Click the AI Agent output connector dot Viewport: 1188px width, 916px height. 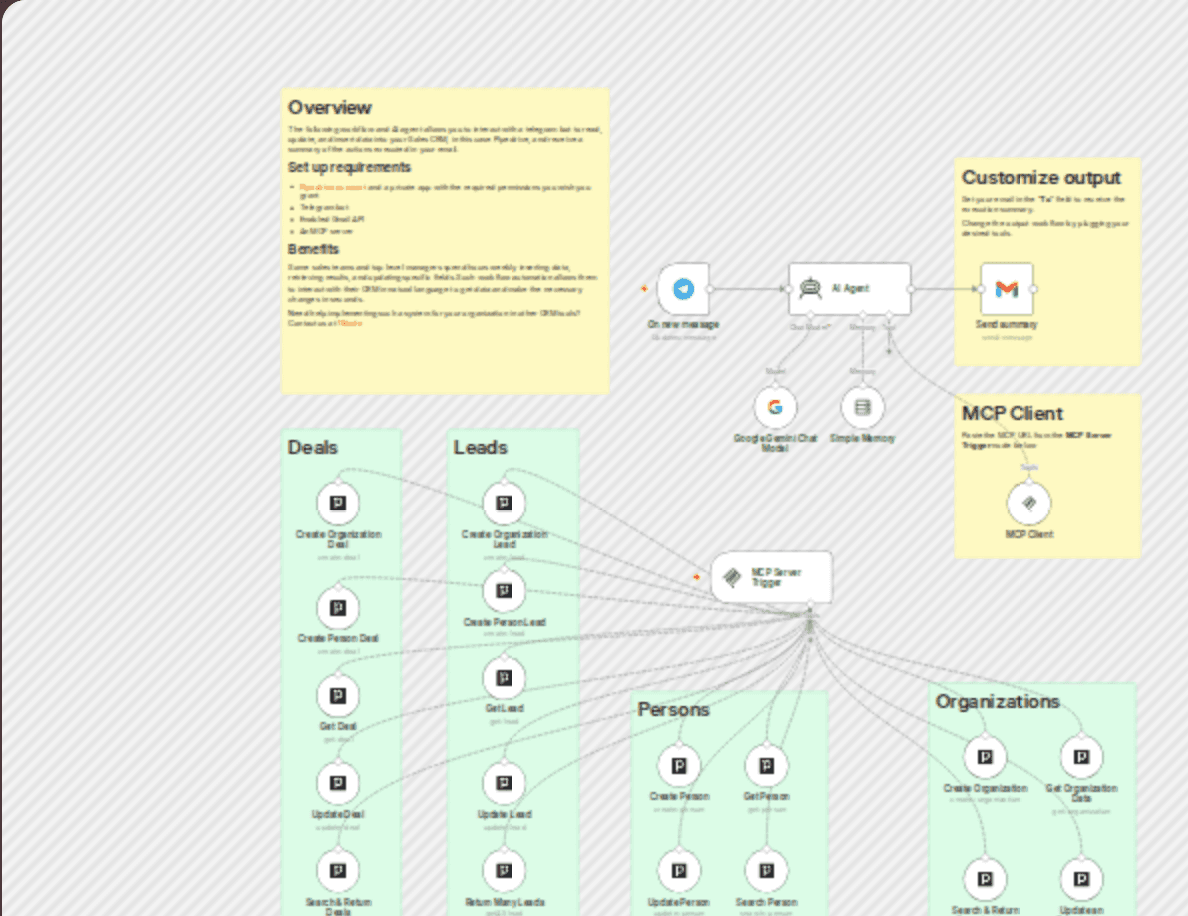click(x=911, y=289)
